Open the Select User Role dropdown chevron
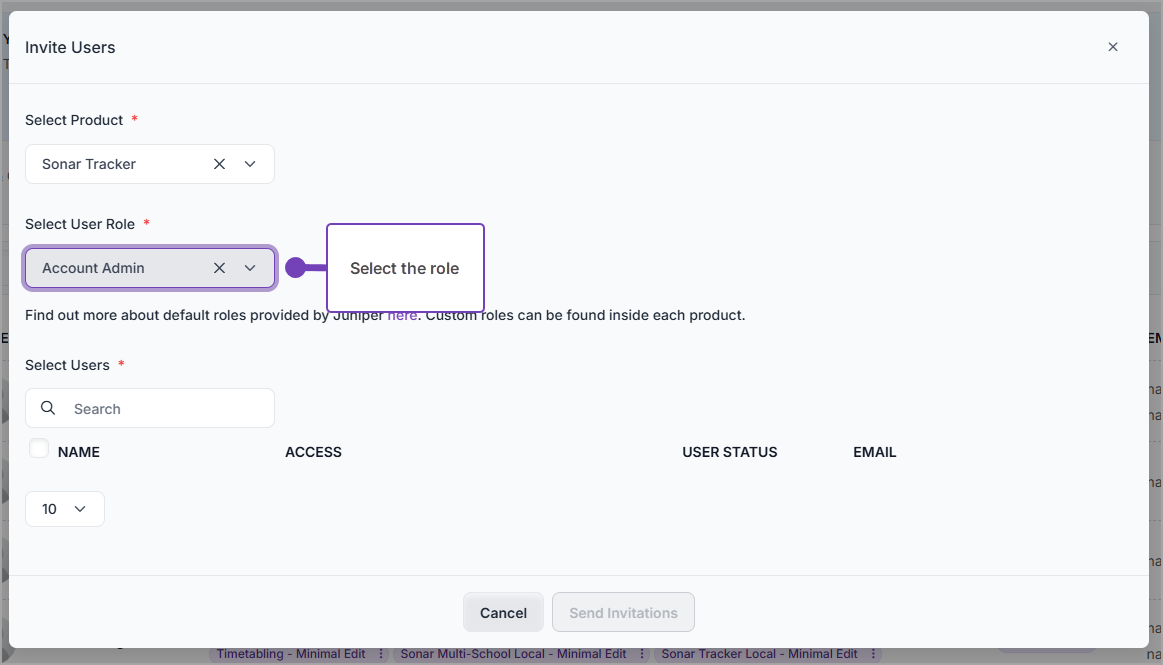 (250, 268)
